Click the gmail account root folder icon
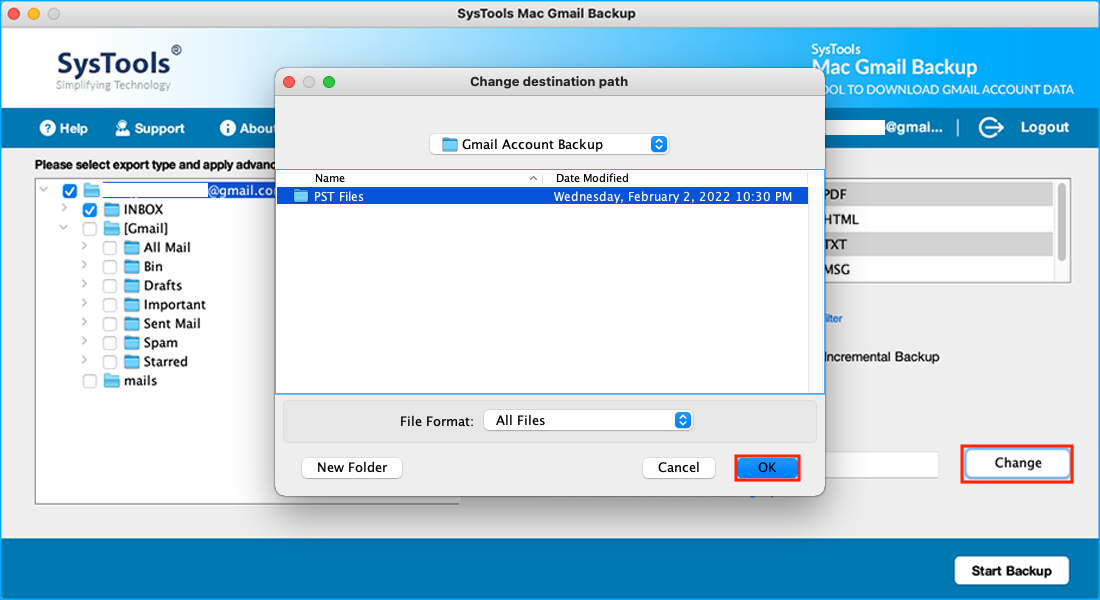1100x600 pixels. click(91, 190)
